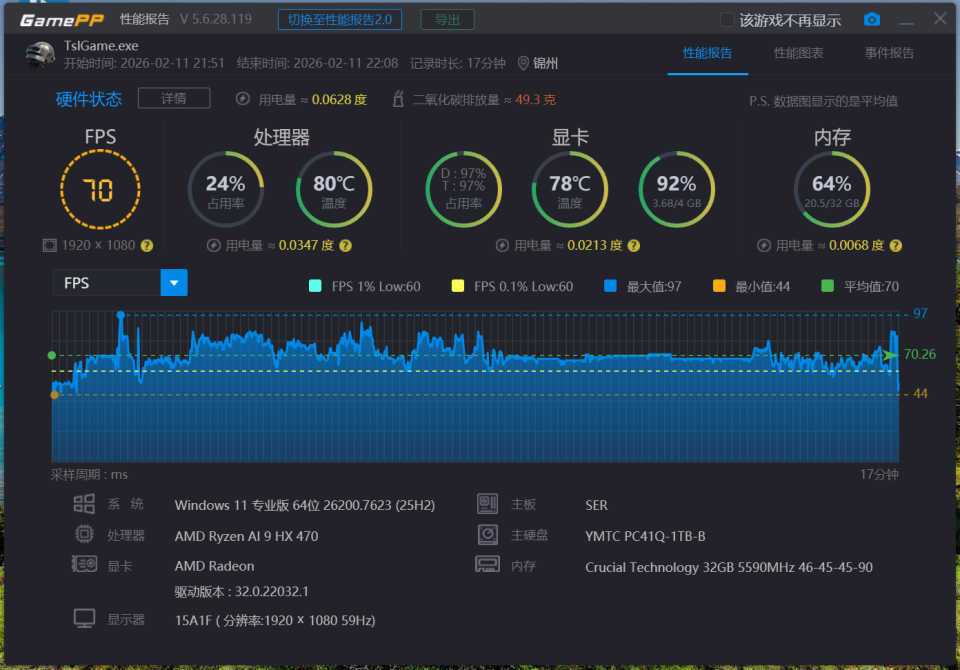960x670 pixels.
Task: Switch to the 性能报告 tab
Action: click(707, 53)
